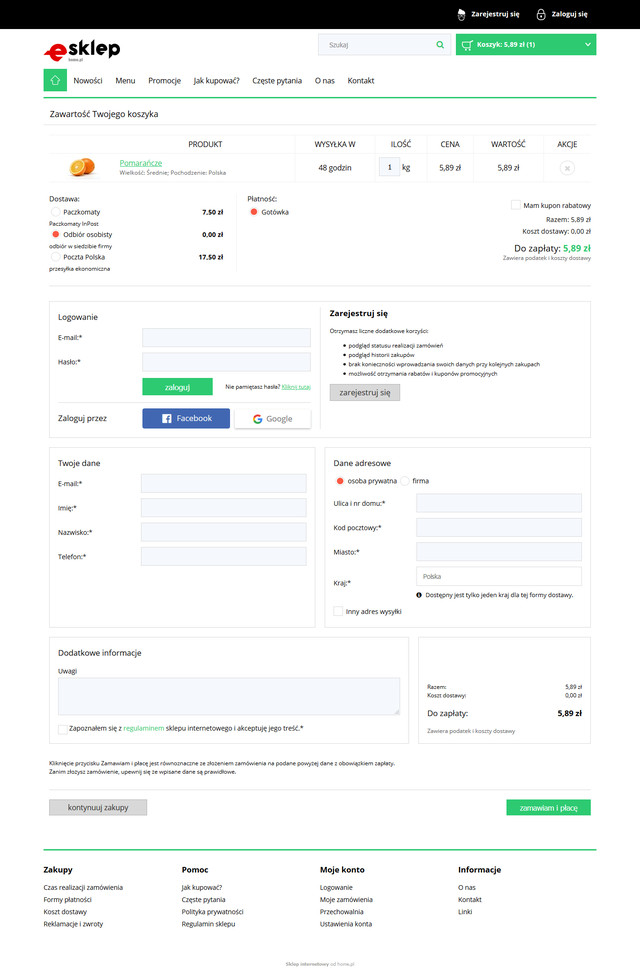Viewport: 640px width, 969px height.
Task: Open the Częste pytania menu item
Action: point(277,80)
